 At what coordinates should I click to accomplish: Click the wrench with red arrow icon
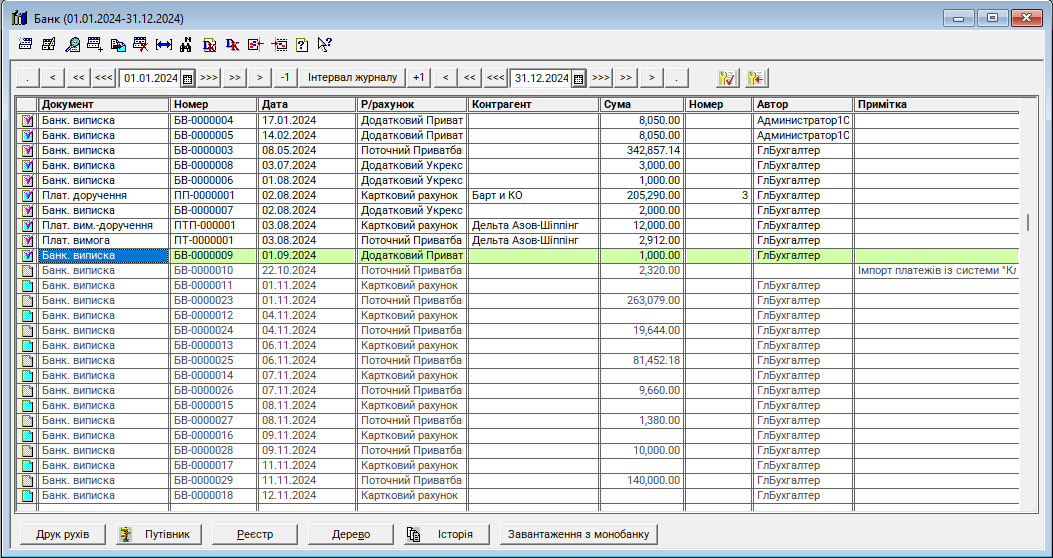click(x=756, y=78)
